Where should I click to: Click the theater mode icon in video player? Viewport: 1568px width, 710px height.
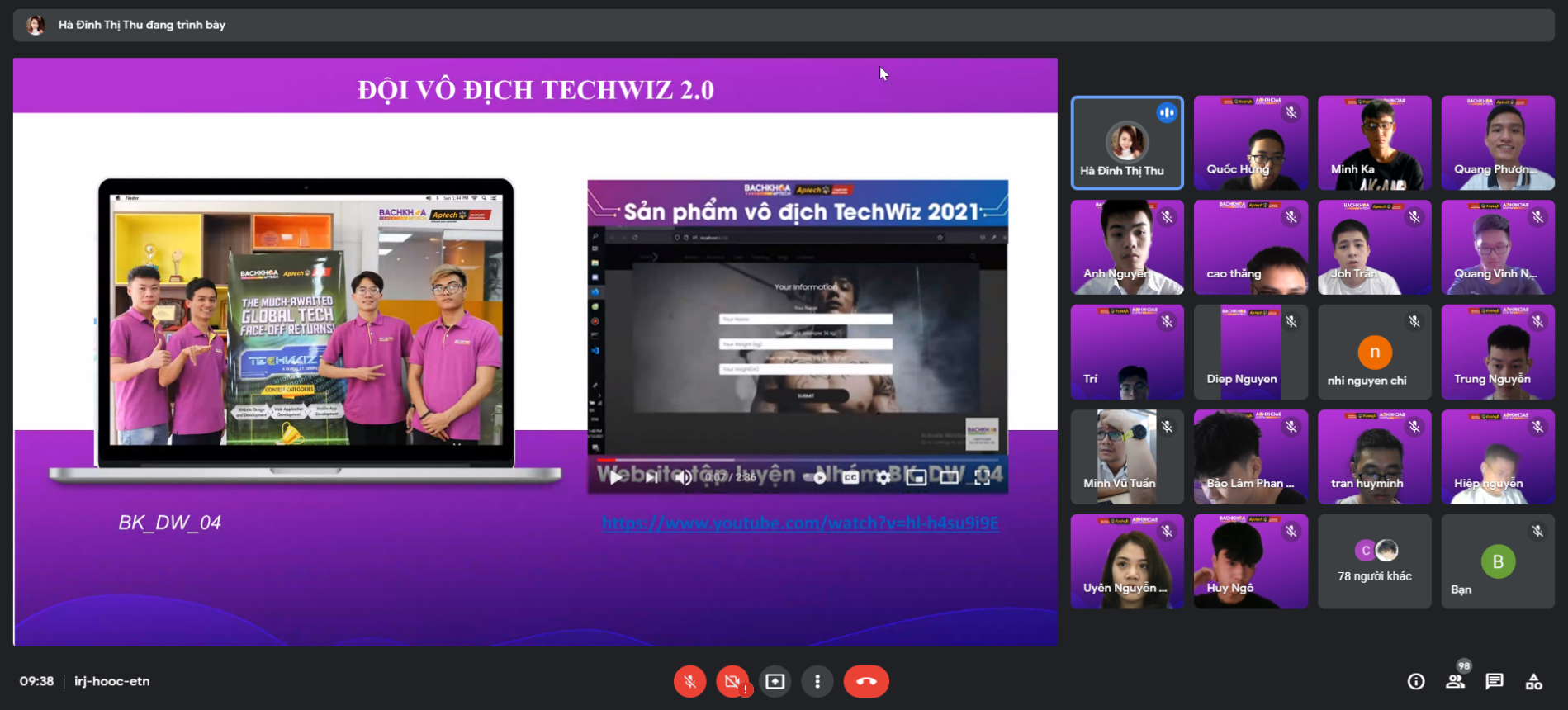(950, 477)
